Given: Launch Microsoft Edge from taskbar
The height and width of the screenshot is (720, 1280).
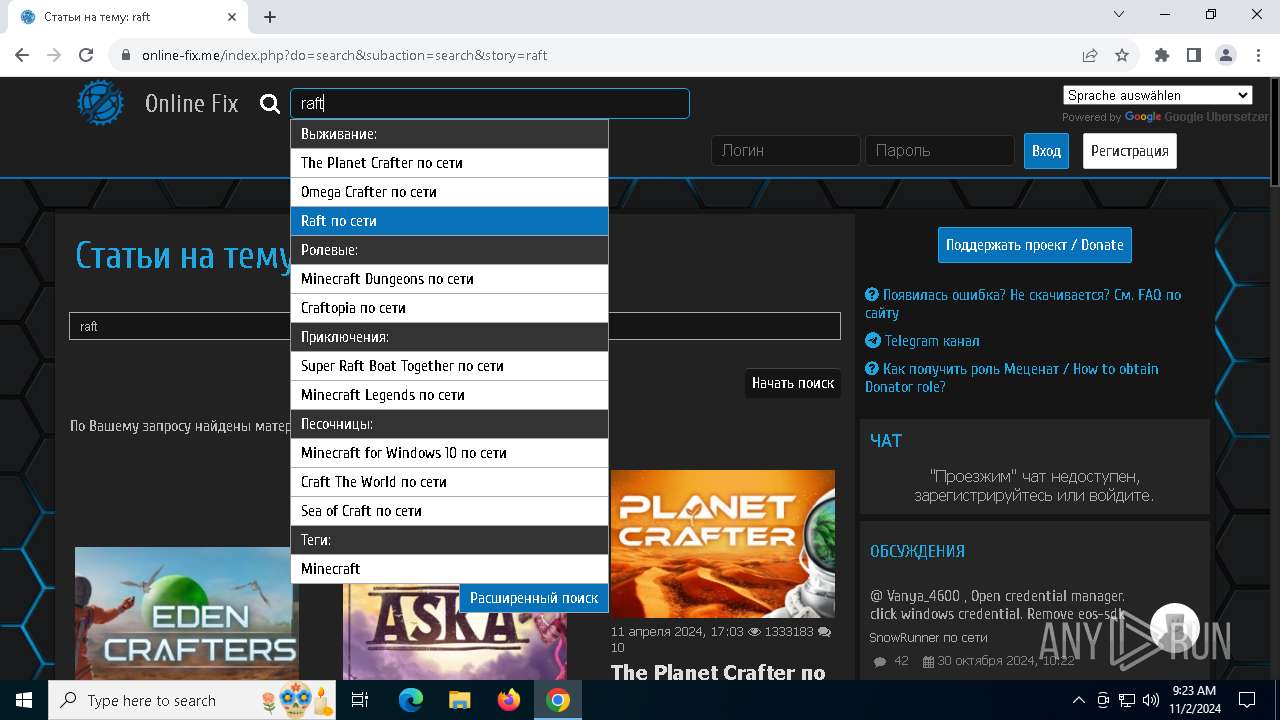Looking at the screenshot, I should point(411,700).
